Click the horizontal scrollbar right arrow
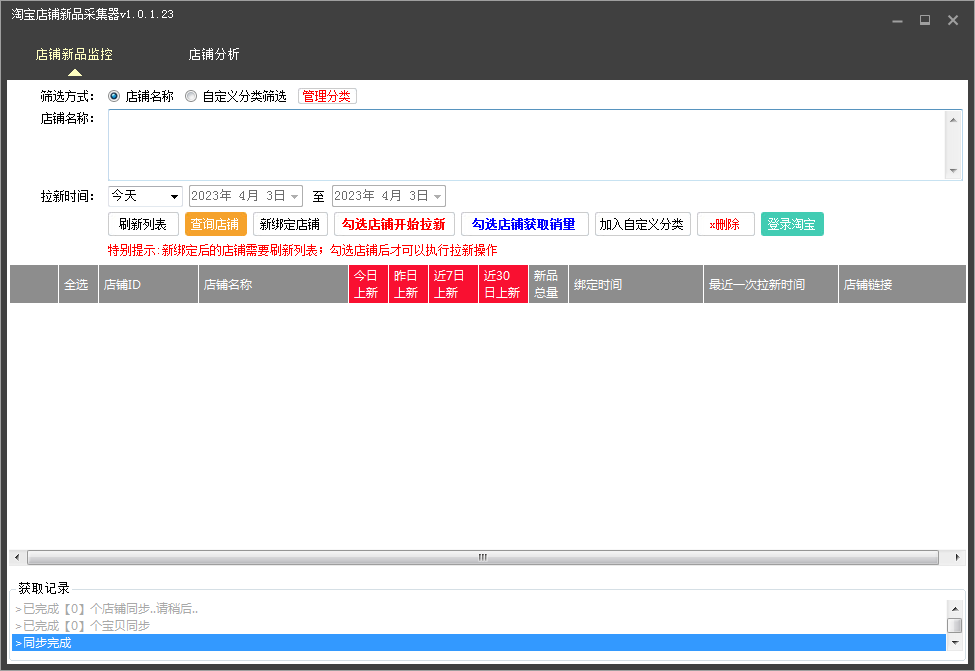975x671 pixels. click(958, 557)
